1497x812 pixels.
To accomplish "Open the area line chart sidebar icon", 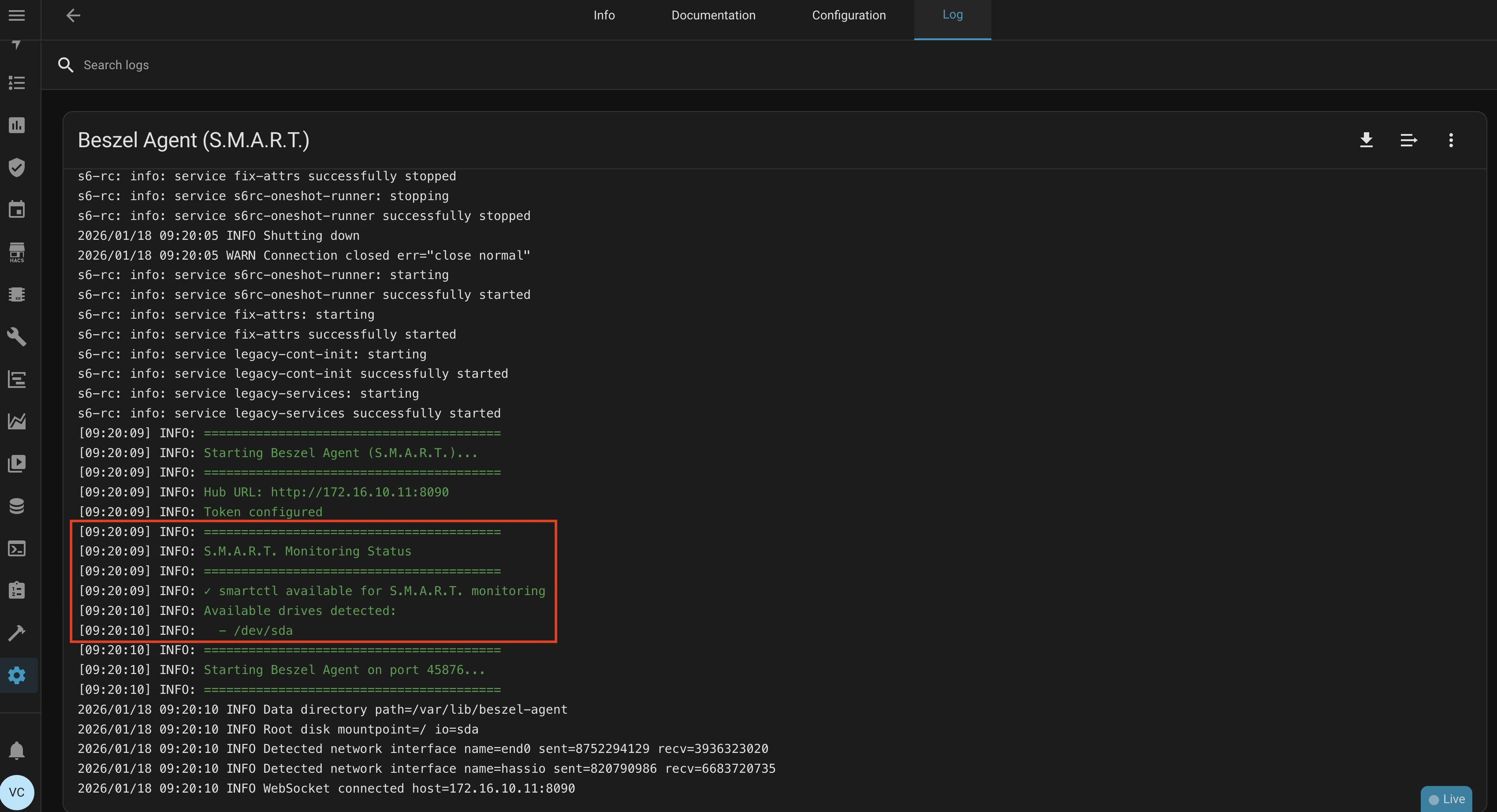I will pos(17,421).
